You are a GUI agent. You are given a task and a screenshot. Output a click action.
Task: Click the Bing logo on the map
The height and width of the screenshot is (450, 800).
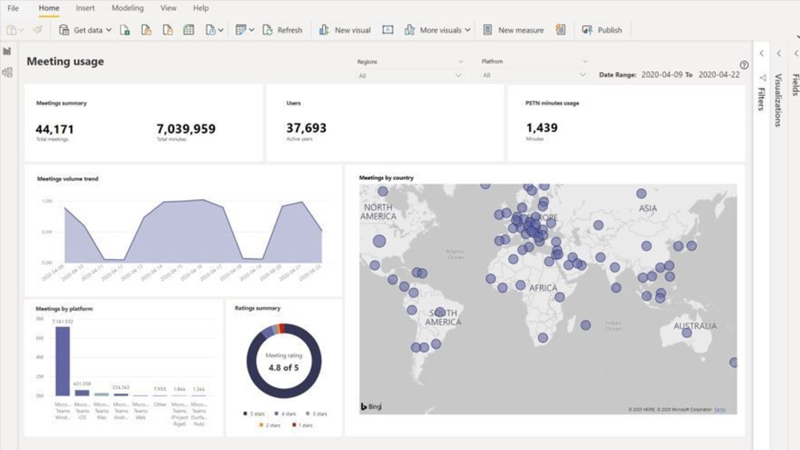[x=371, y=407]
